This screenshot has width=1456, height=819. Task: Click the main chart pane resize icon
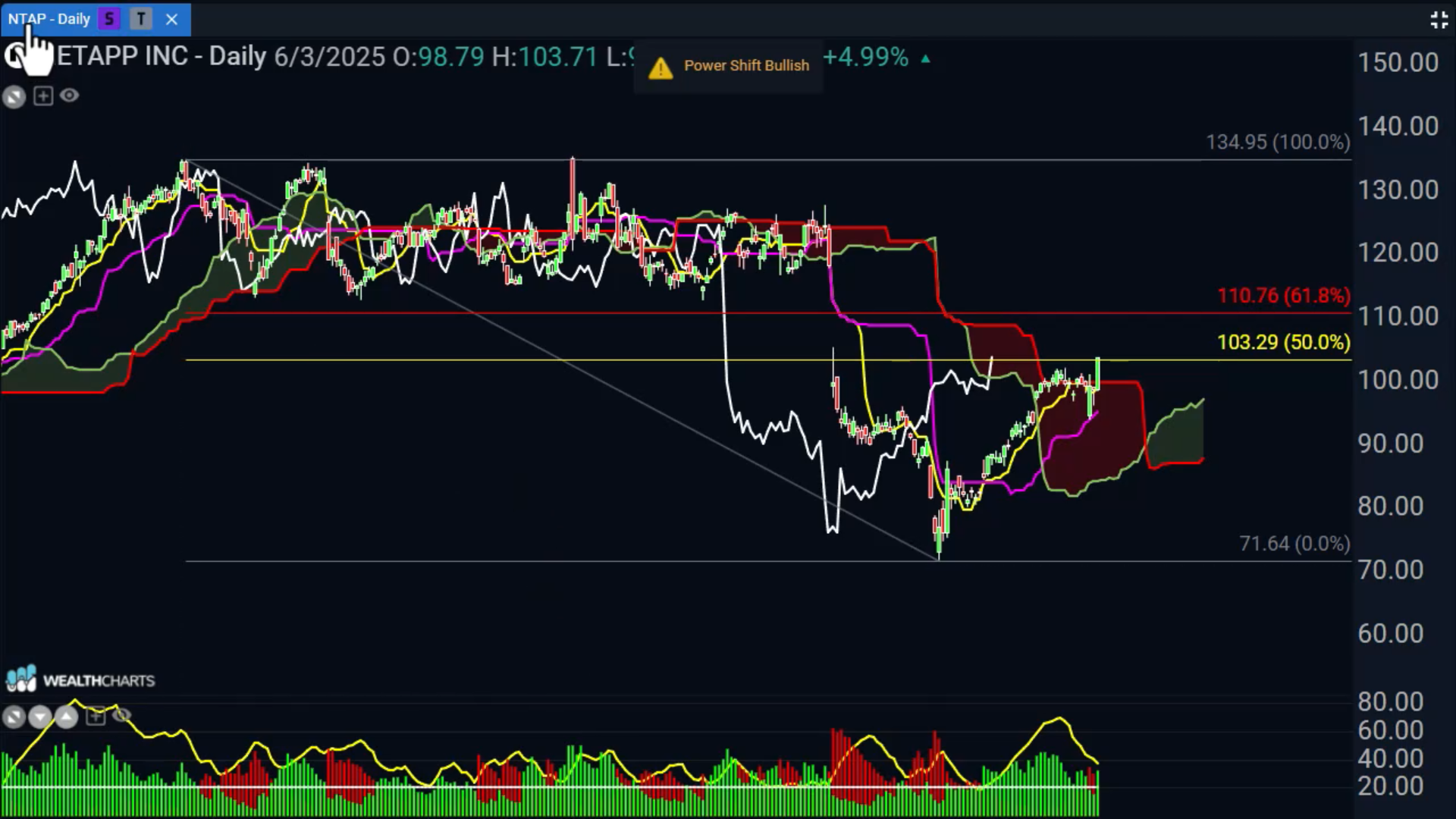14,97
